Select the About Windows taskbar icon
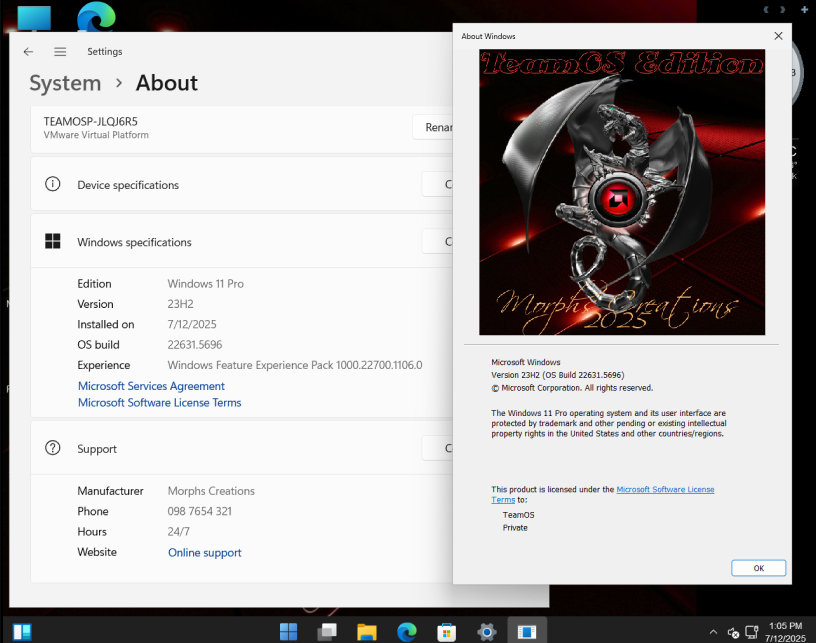This screenshot has height=643, width=816. (x=527, y=632)
